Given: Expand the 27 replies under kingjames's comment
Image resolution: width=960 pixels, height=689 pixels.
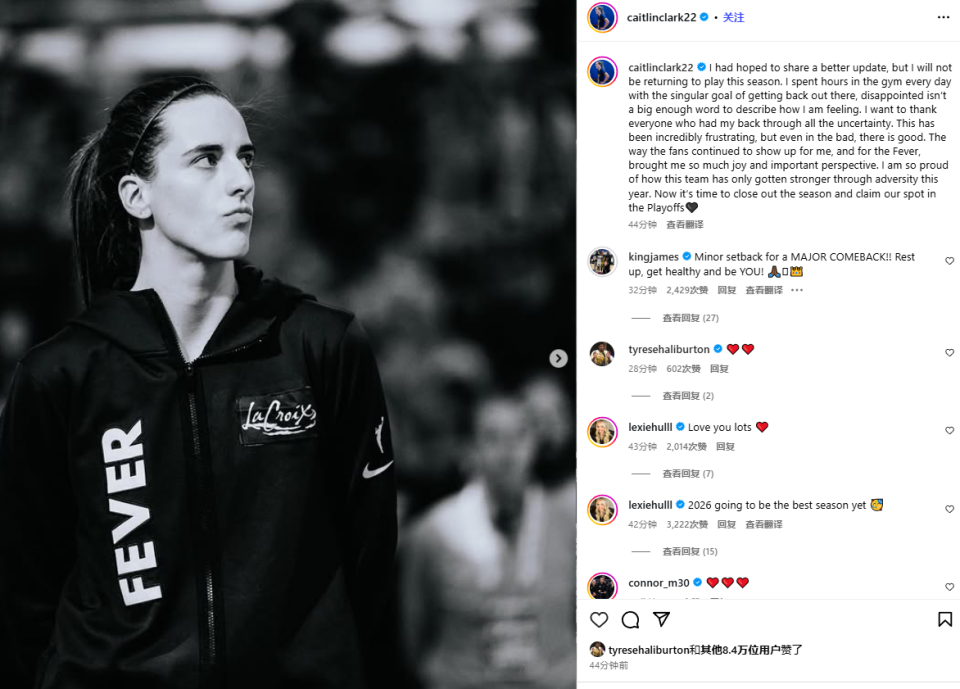Looking at the screenshot, I should pos(690,318).
